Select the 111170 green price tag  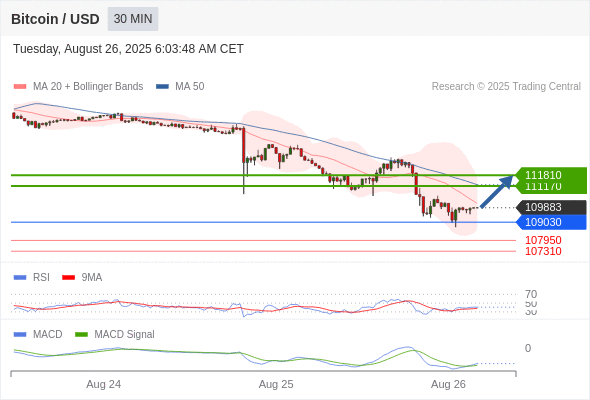550,187
